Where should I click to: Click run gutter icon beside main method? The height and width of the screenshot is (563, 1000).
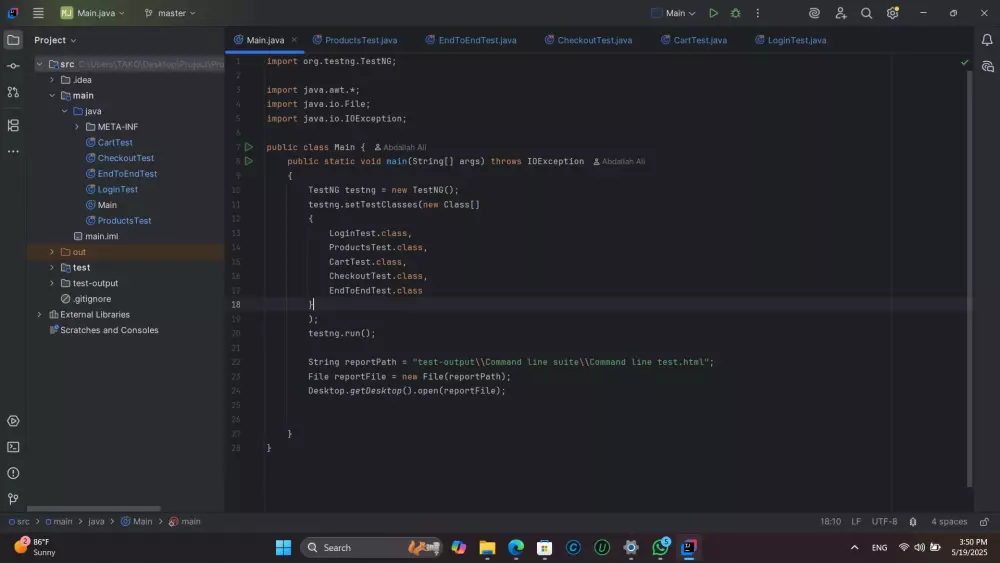[249, 161]
